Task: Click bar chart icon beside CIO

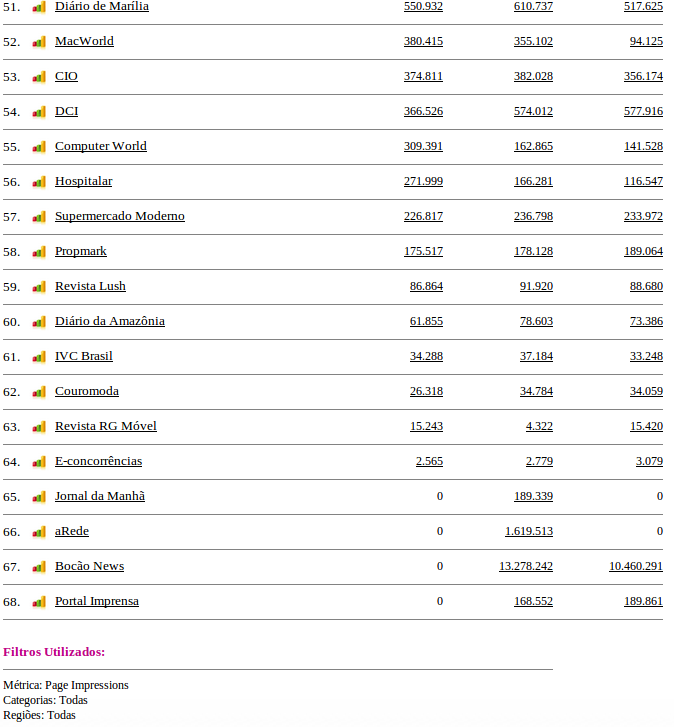Action: [39, 77]
